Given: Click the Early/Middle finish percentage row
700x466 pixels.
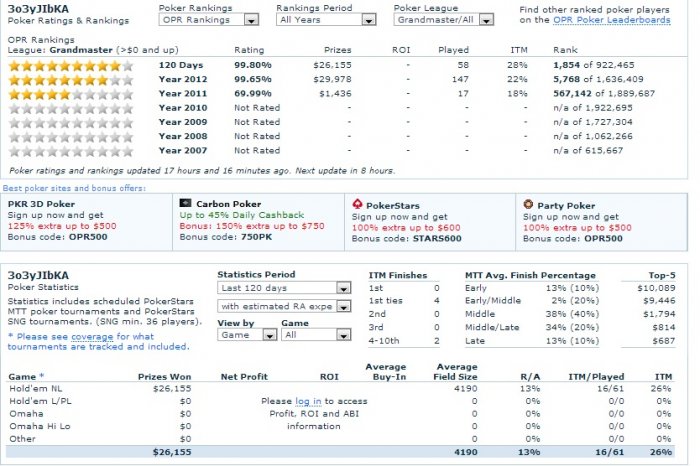Looking at the screenshot, I should point(532,301).
